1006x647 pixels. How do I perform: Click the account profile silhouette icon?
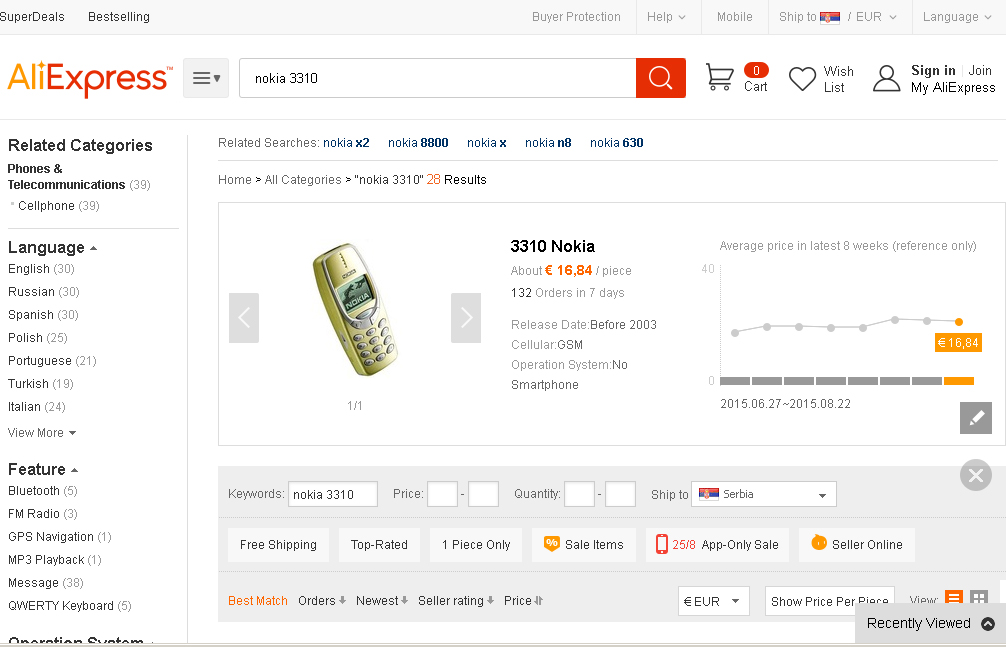coord(887,78)
